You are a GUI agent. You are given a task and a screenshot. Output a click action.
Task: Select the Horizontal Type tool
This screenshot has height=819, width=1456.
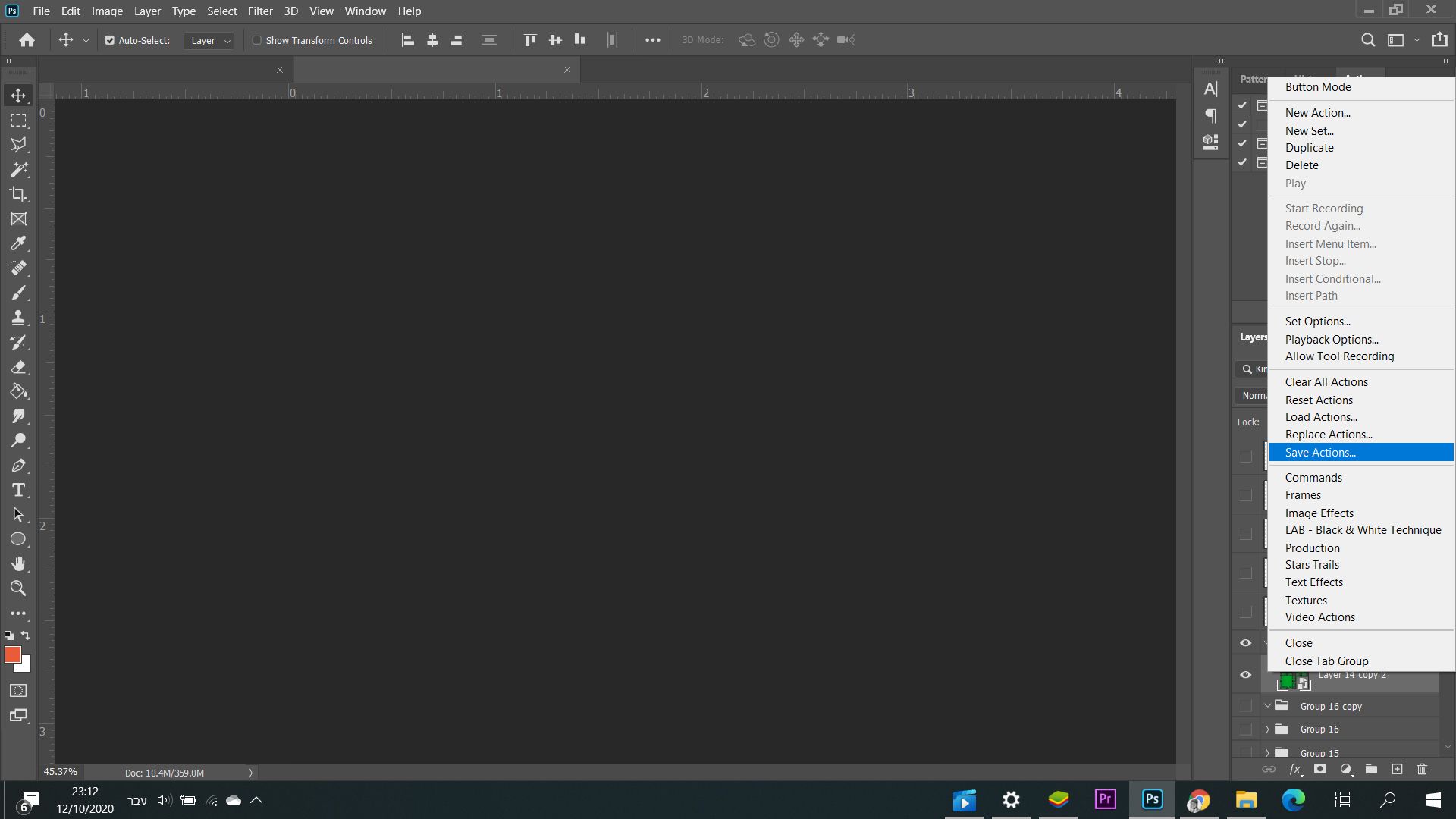(18, 490)
